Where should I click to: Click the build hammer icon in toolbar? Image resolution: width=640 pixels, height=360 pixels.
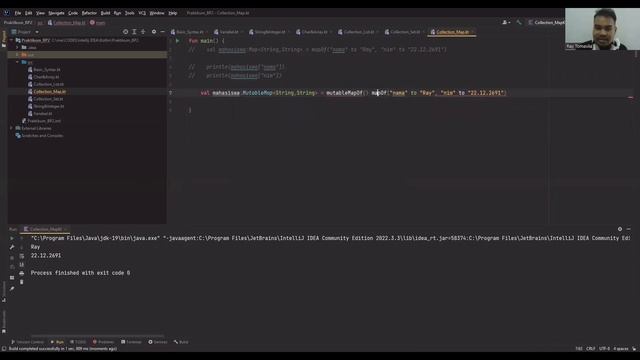pos(519,22)
